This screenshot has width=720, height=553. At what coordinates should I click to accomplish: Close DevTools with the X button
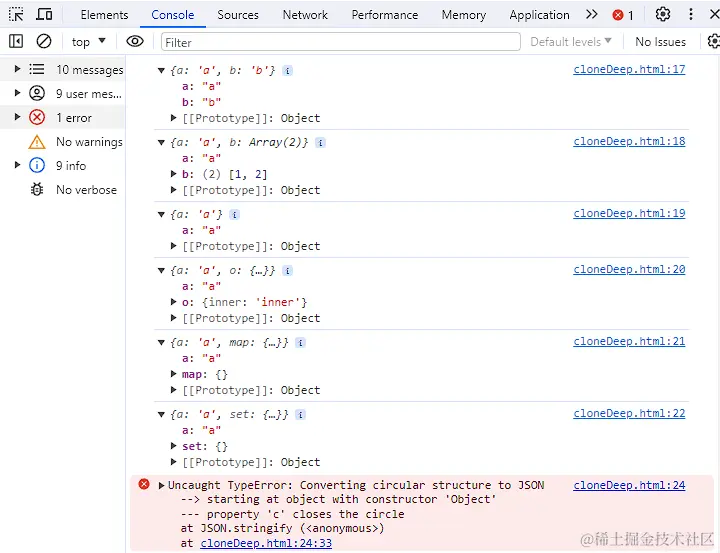coord(714,14)
